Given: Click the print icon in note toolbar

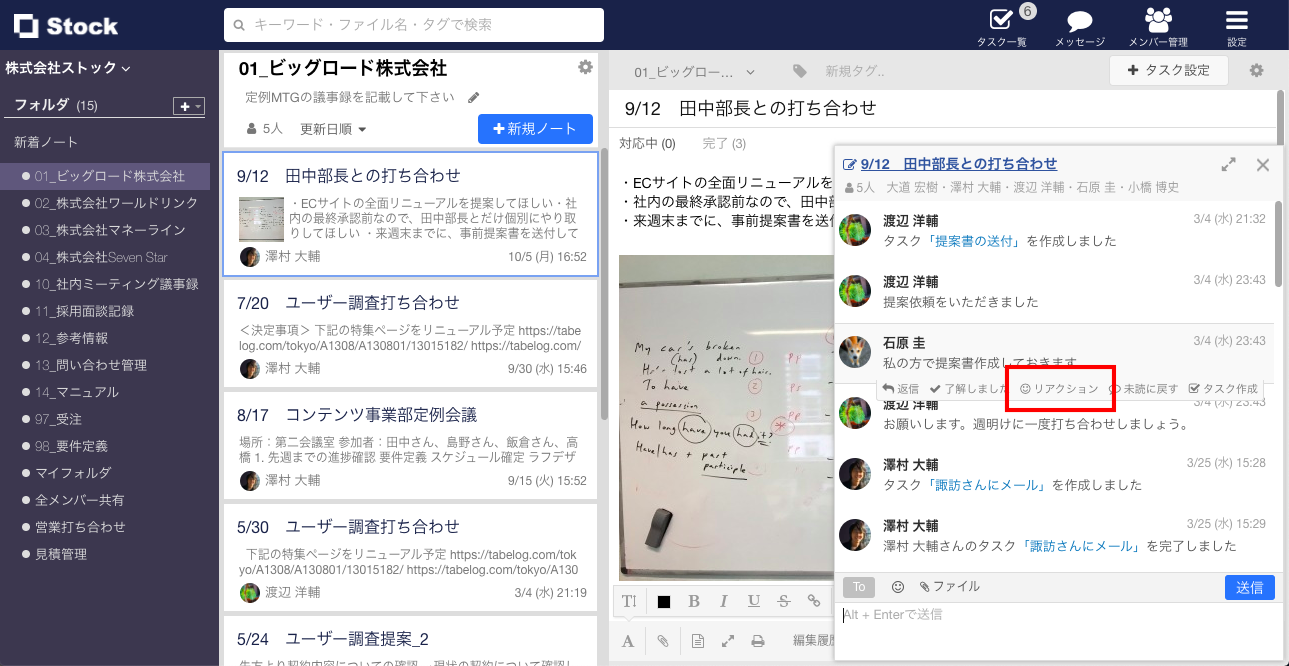Looking at the screenshot, I should pos(758,641).
